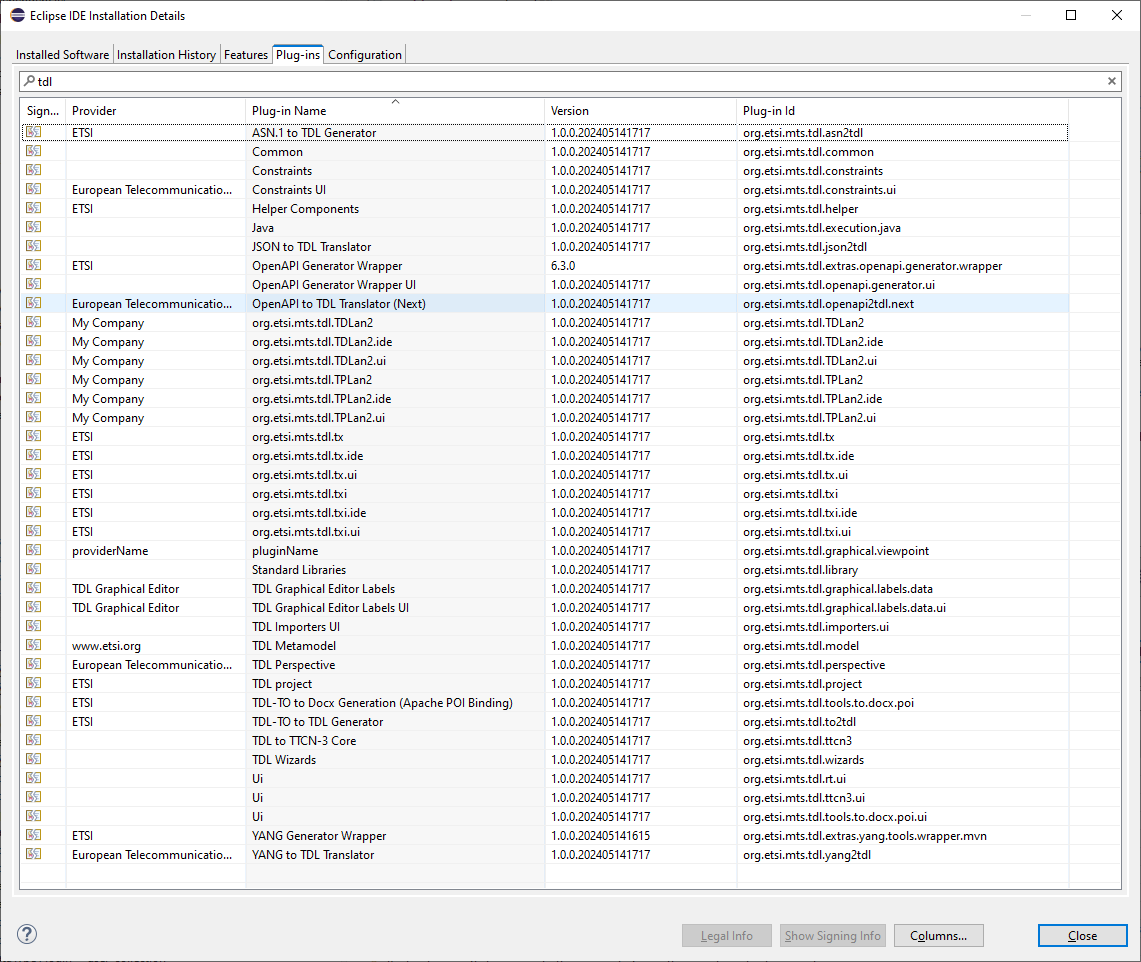Click signed icon beside org.etsi.mts.tdl.tx.ui

[33, 474]
